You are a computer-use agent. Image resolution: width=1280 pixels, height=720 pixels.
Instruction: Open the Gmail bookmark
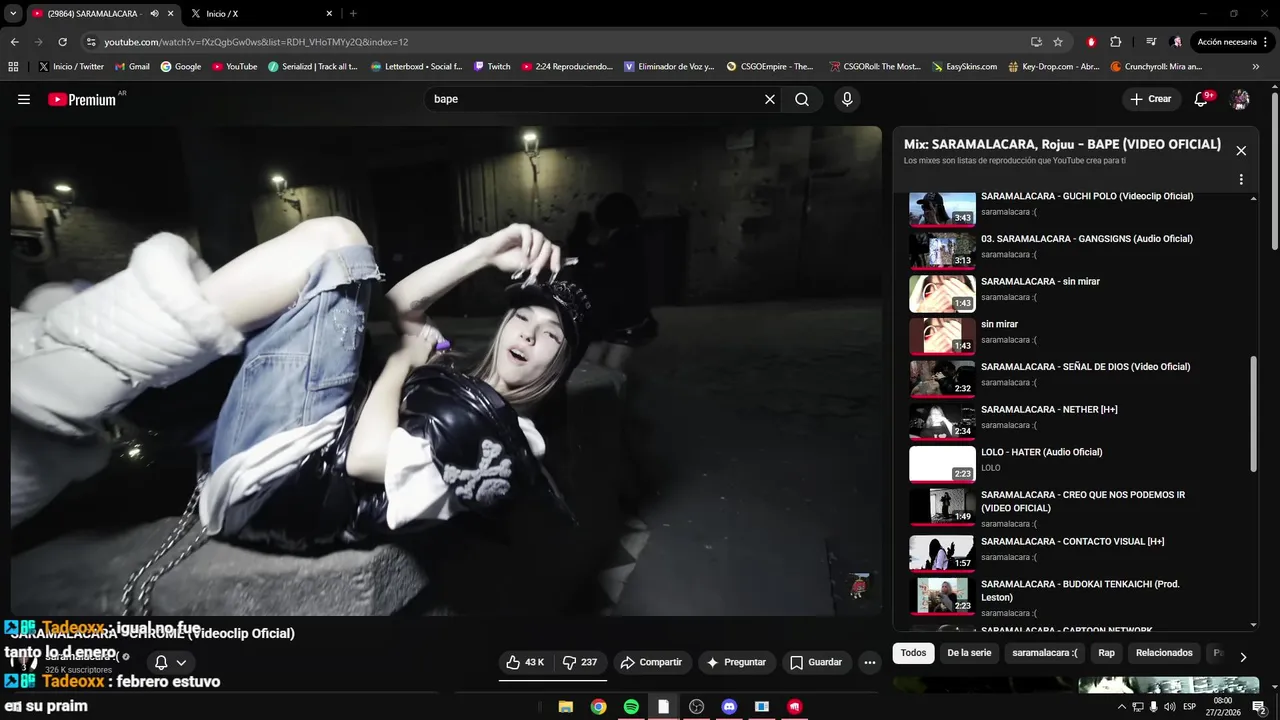pos(132,67)
